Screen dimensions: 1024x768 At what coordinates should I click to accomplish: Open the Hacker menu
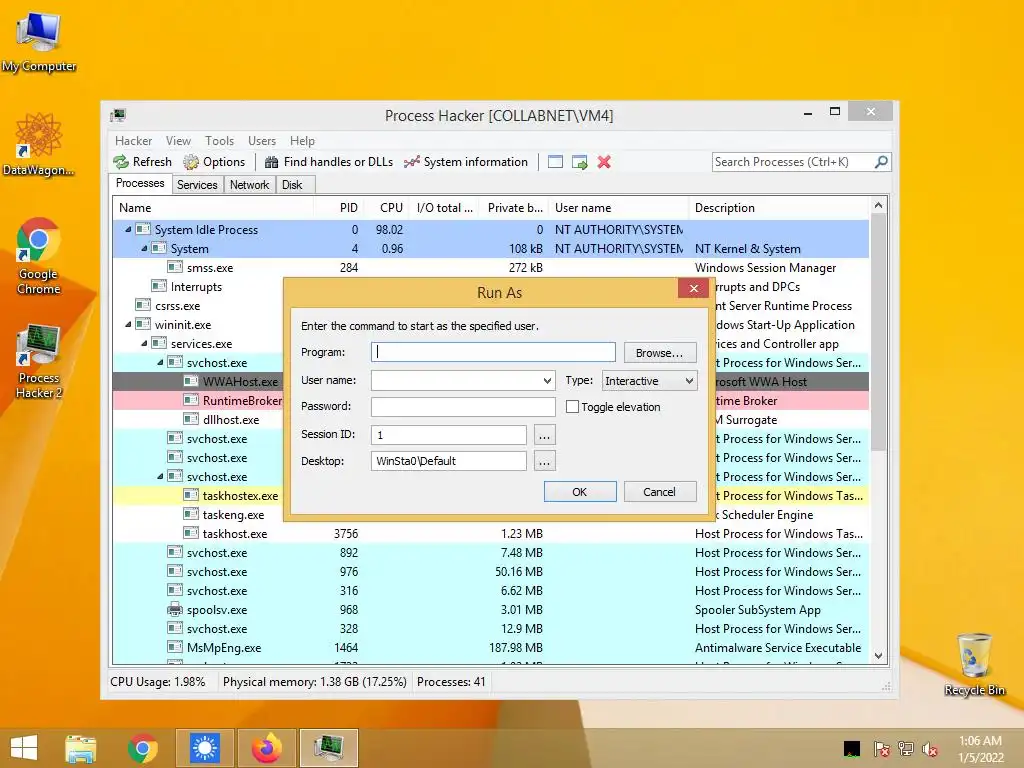pos(133,140)
